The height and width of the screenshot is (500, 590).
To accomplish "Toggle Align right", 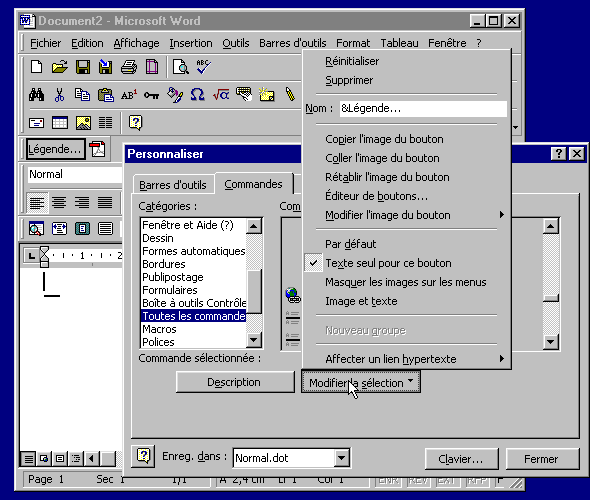I will (82, 203).
